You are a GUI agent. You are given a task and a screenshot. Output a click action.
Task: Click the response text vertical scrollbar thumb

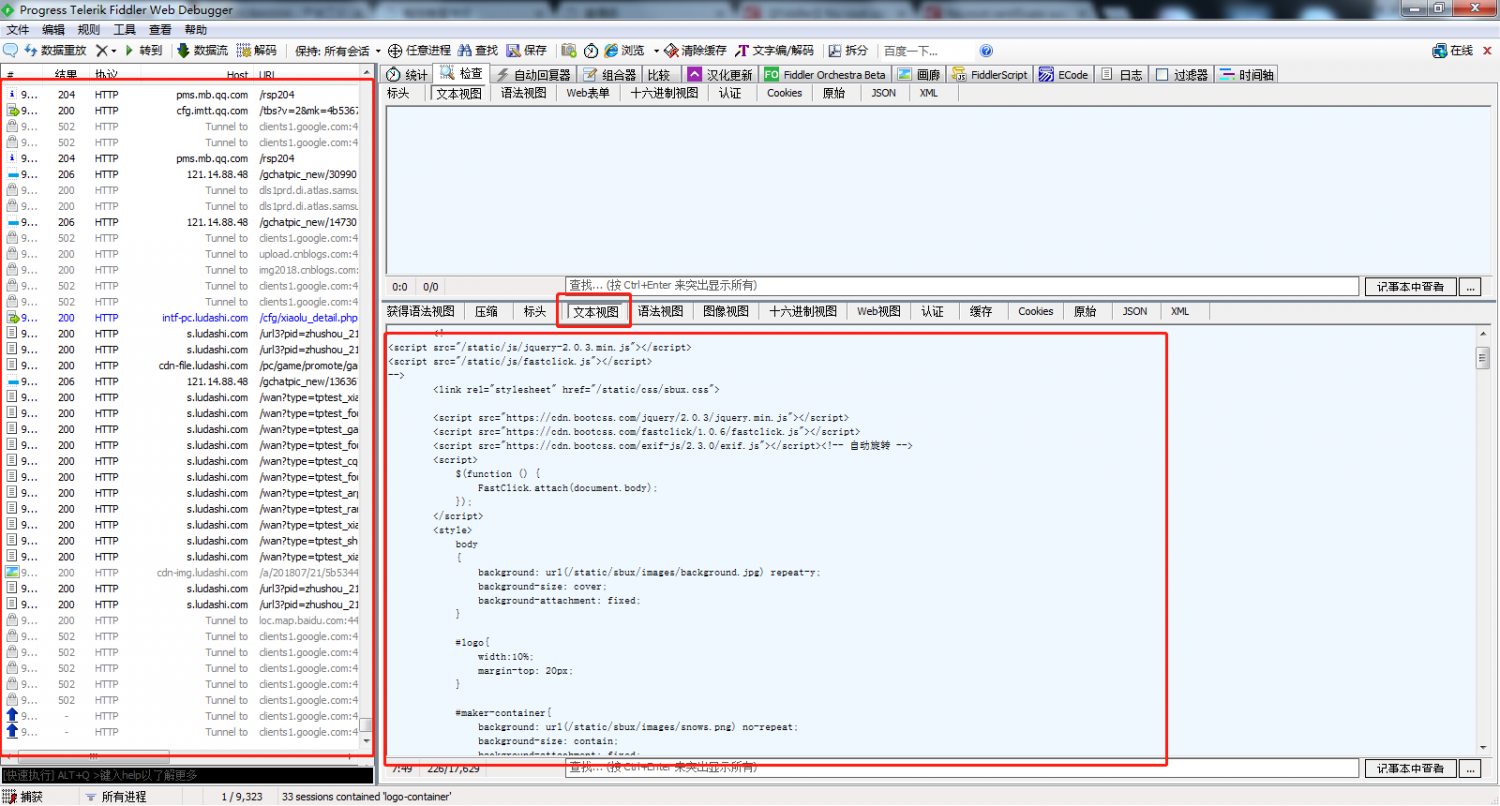coord(1483,357)
